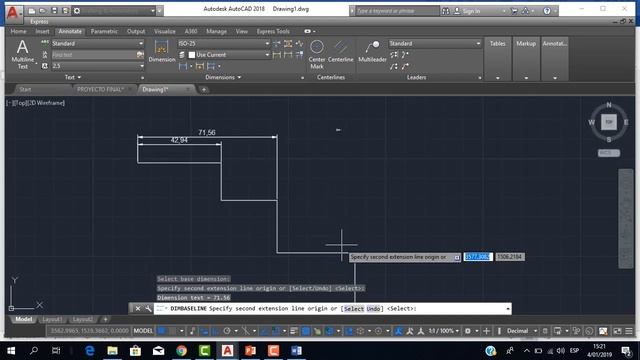Open the multileader style Standard dropdown

pos(435,43)
